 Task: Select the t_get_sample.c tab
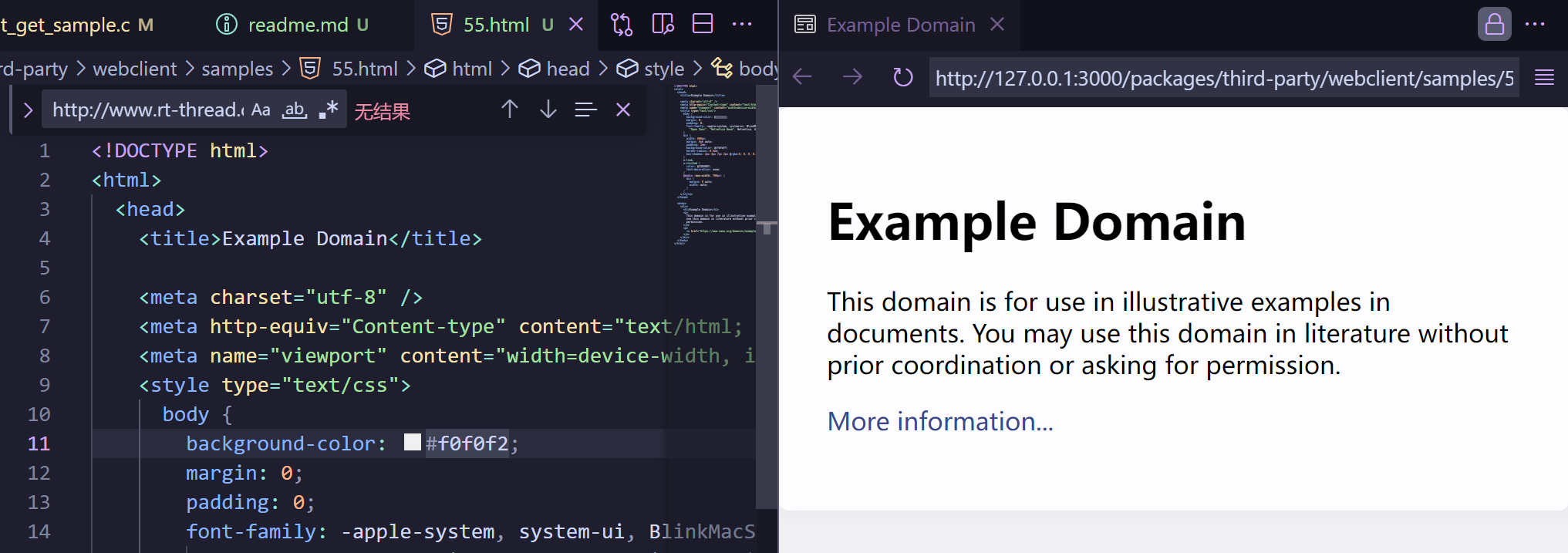click(x=77, y=25)
